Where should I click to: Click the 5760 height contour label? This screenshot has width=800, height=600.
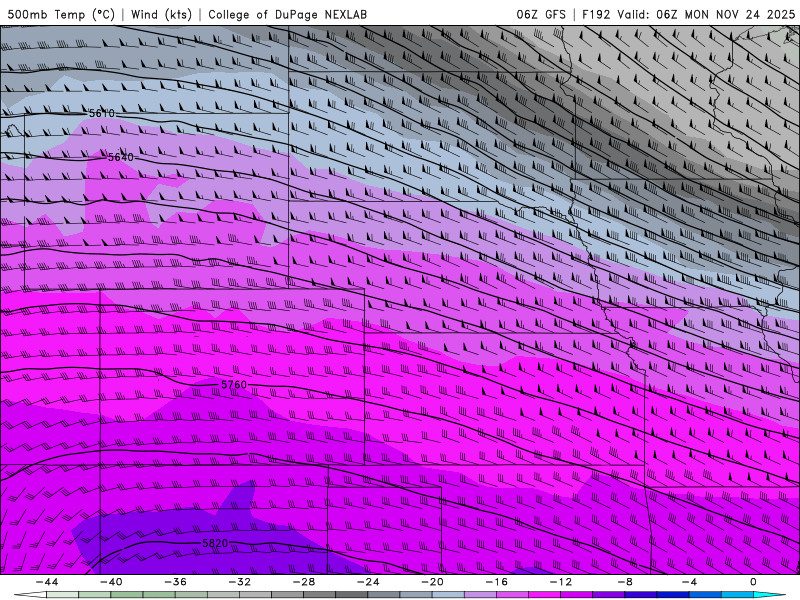[x=234, y=384]
